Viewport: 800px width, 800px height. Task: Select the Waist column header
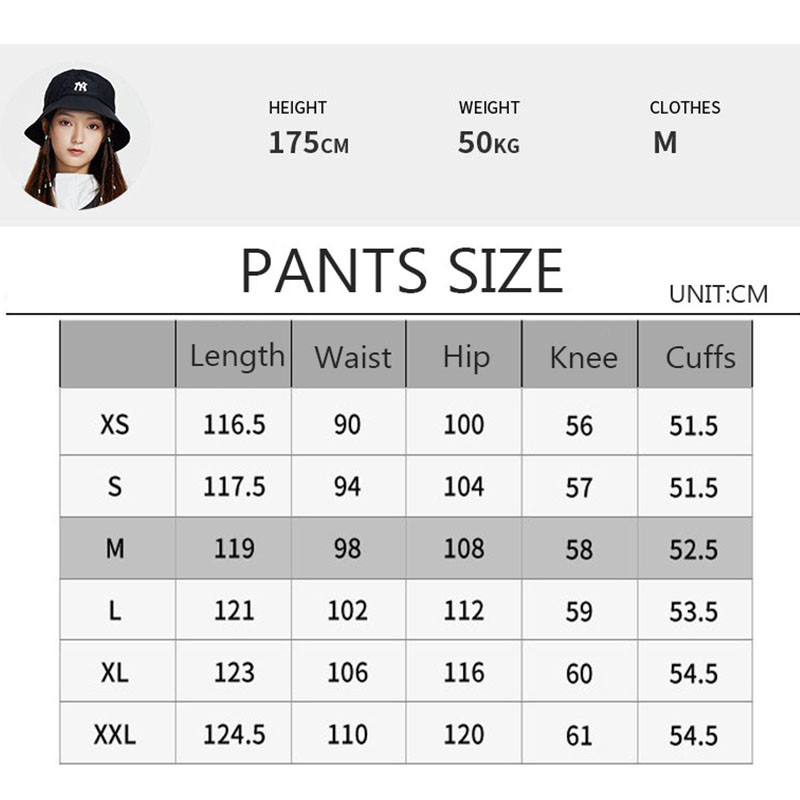[x=352, y=357]
